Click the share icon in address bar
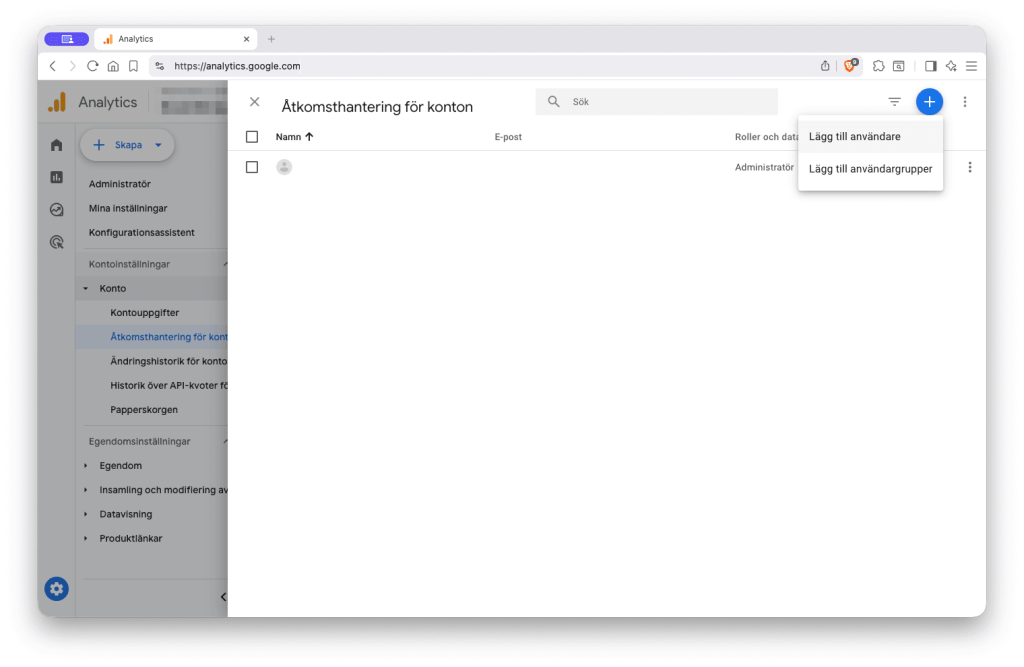1024x667 pixels. (825, 66)
